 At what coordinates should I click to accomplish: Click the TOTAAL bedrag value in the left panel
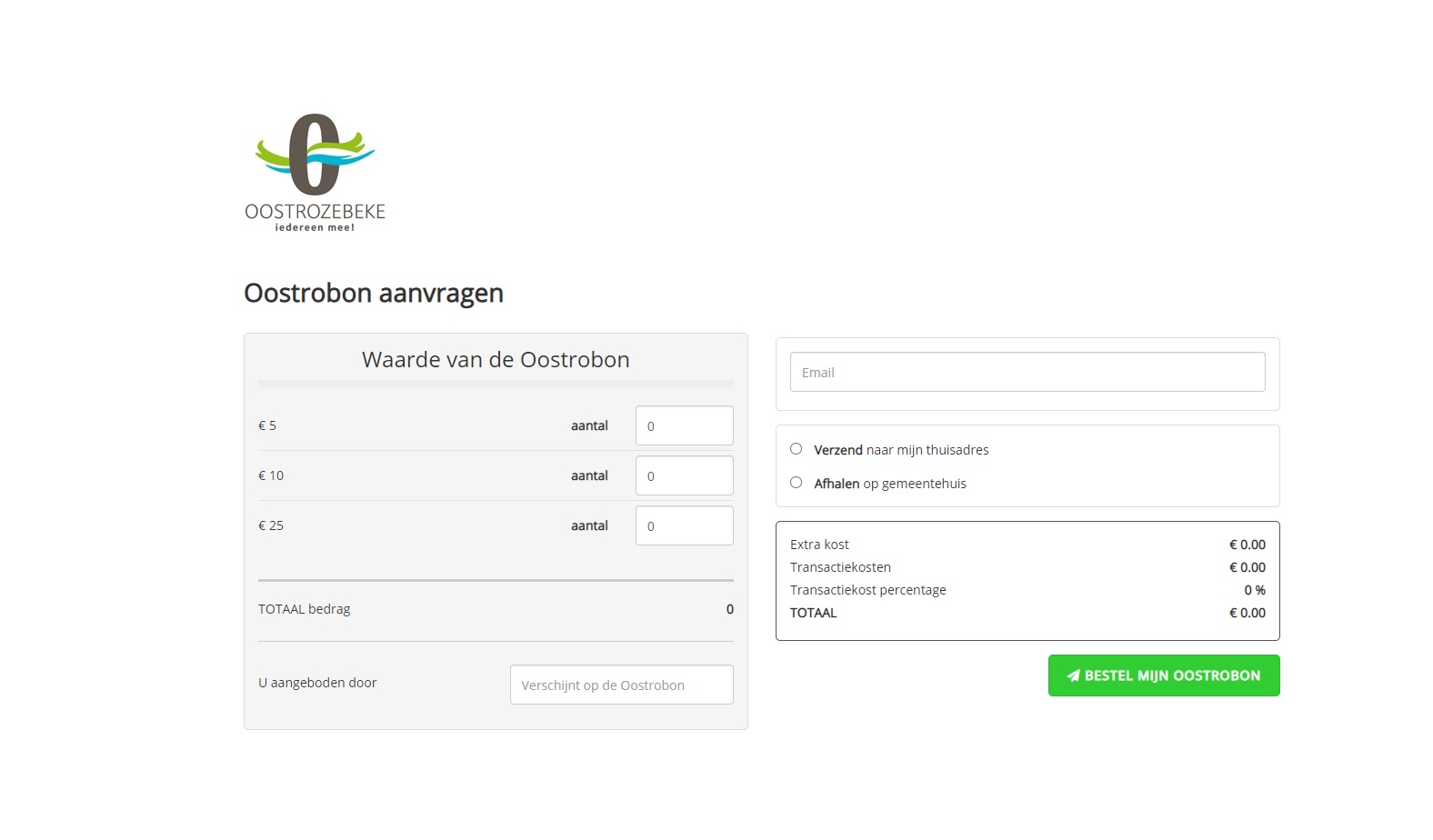[x=729, y=609]
